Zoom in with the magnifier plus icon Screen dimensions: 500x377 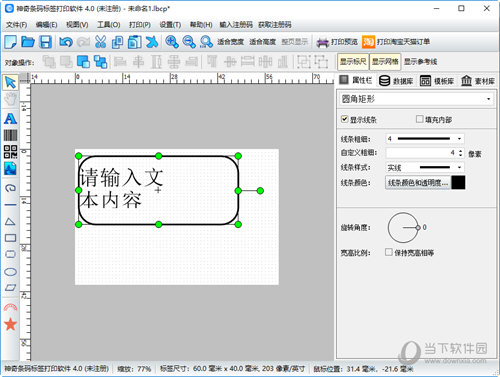click(172, 42)
